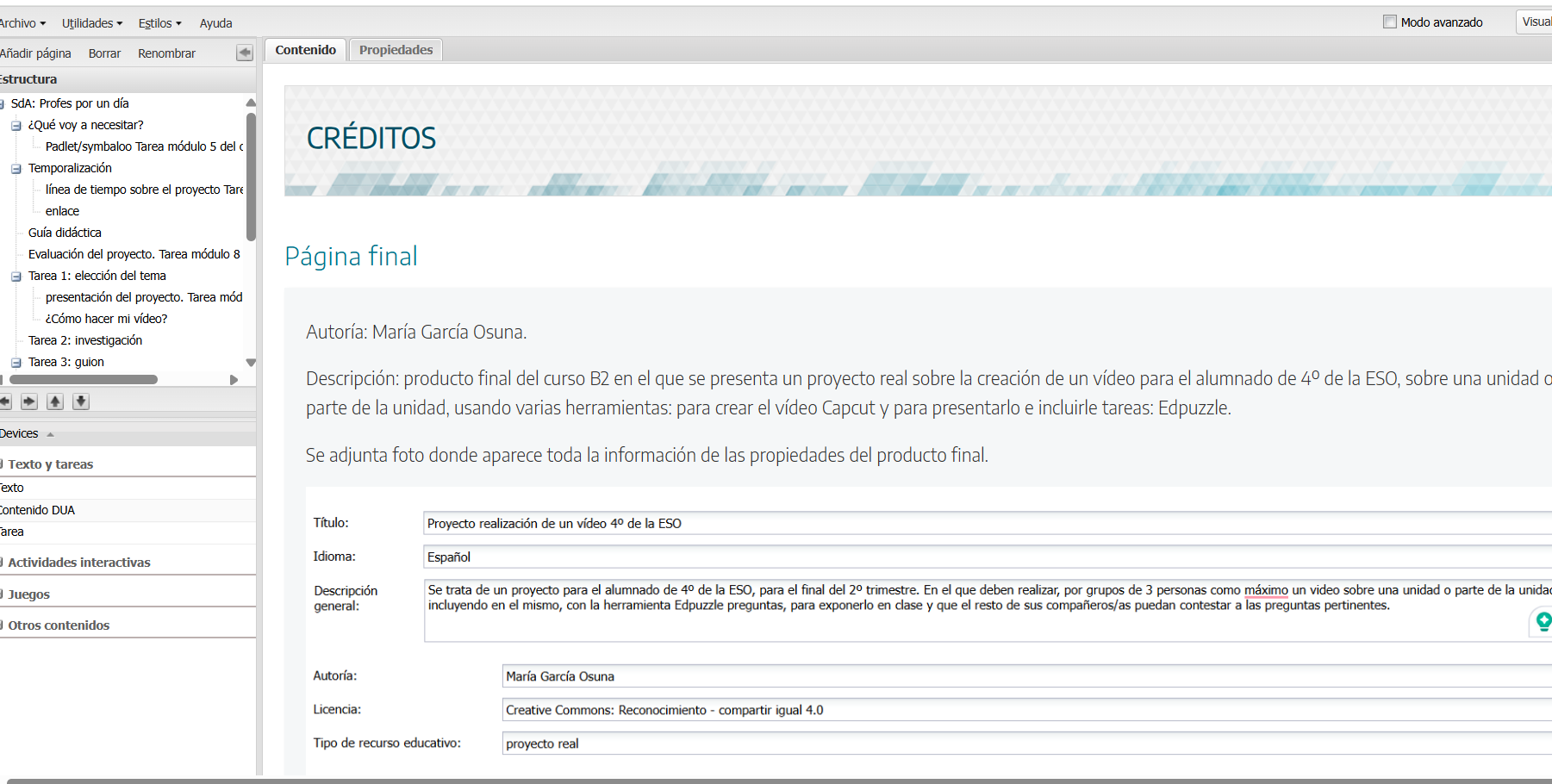Click the Renombrar button
The width and height of the screenshot is (1552, 784).
(166, 53)
